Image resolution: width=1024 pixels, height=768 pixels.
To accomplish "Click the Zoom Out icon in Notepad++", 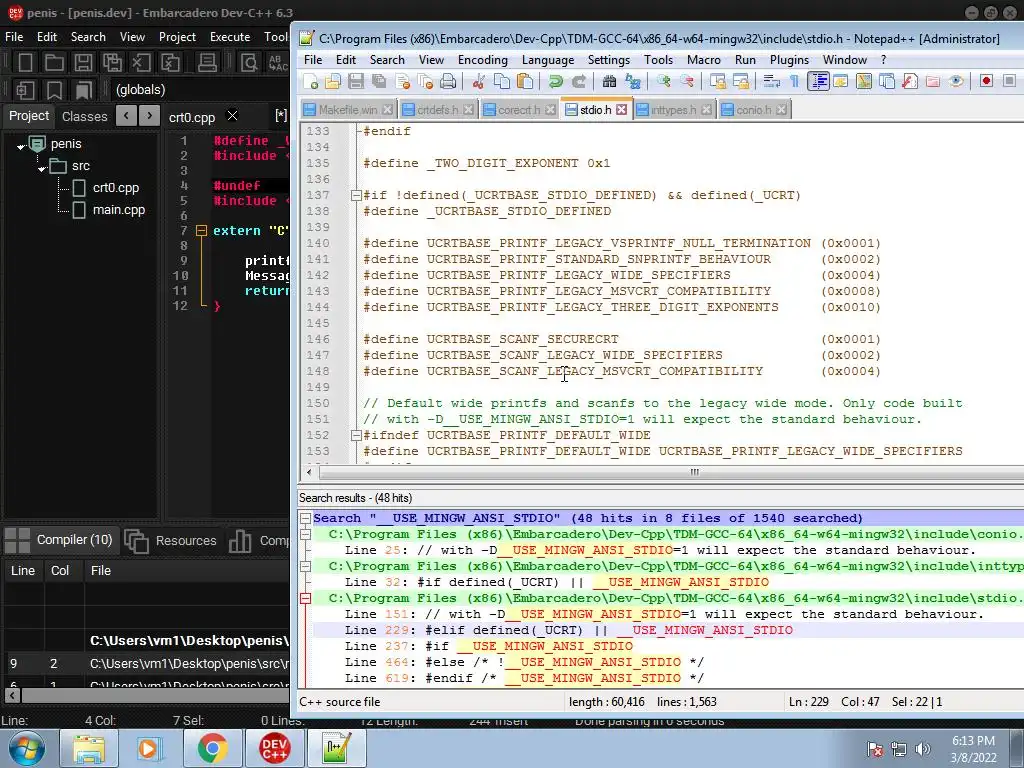I will 686,82.
